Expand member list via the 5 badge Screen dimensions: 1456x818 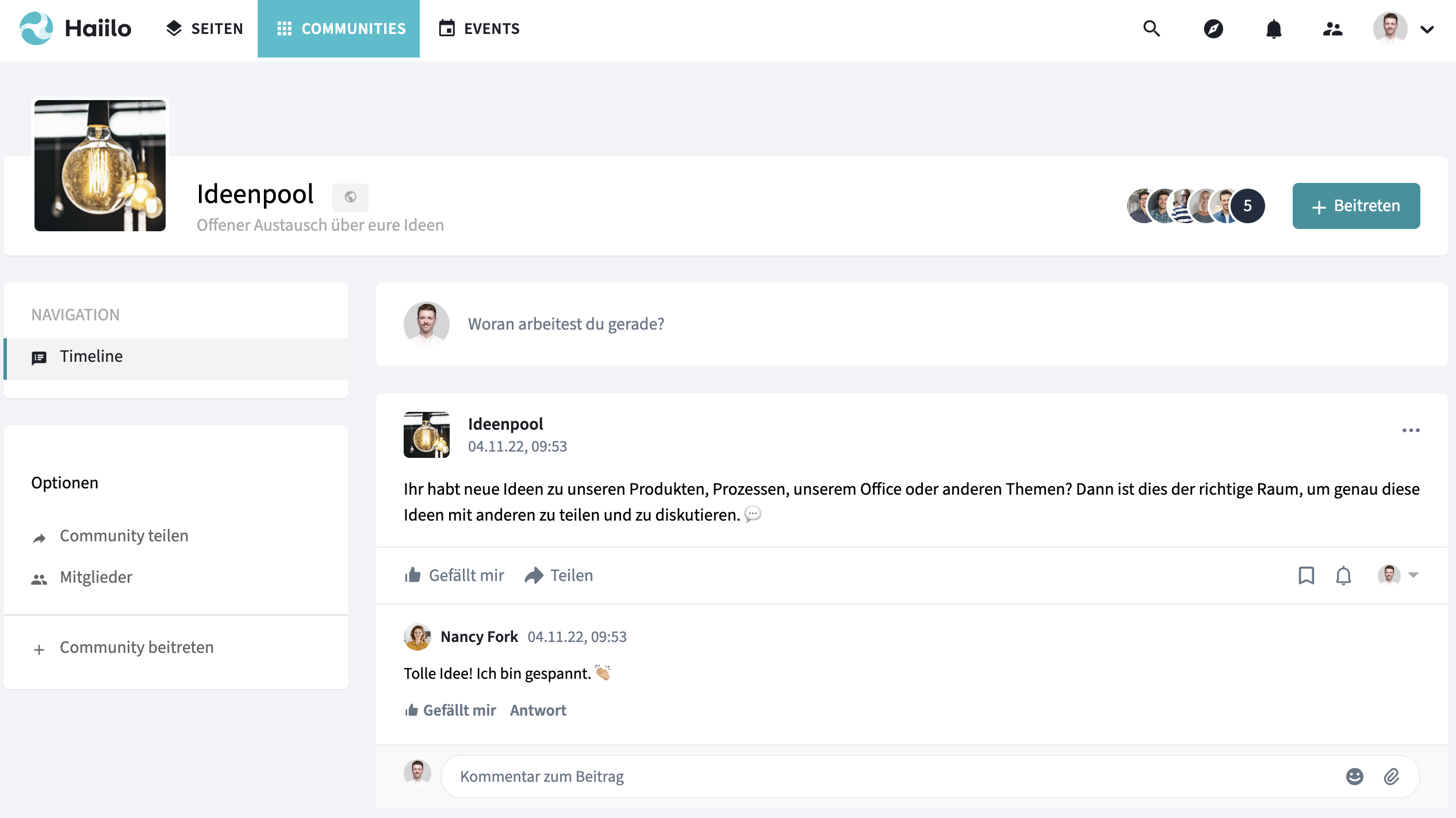(x=1247, y=206)
